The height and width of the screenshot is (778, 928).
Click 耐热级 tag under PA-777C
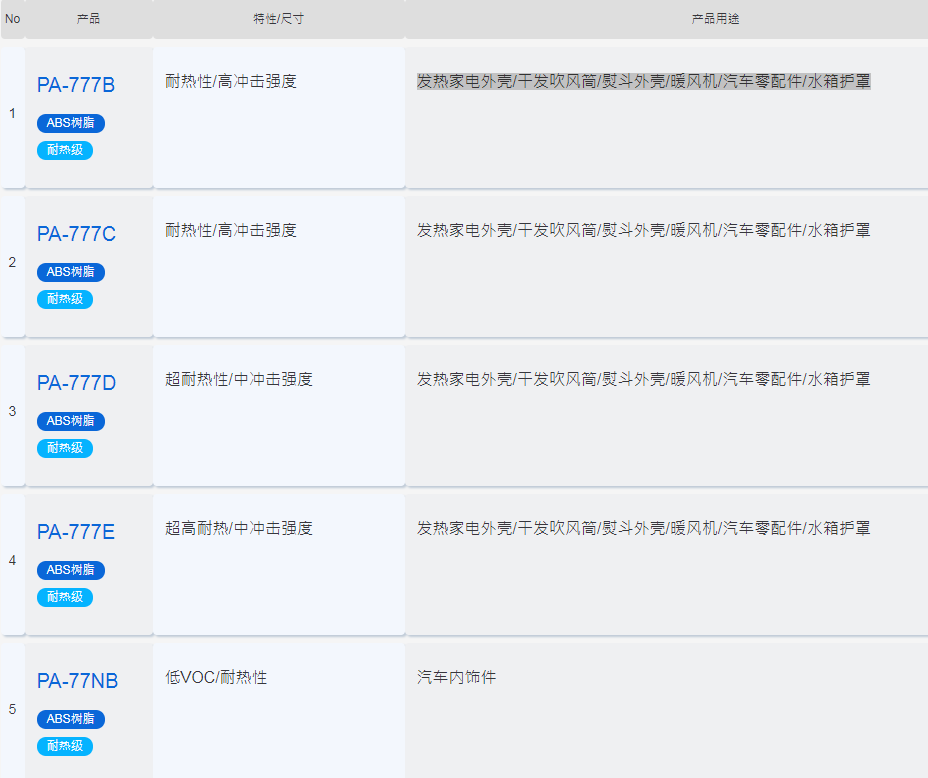(x=65, y=299)
